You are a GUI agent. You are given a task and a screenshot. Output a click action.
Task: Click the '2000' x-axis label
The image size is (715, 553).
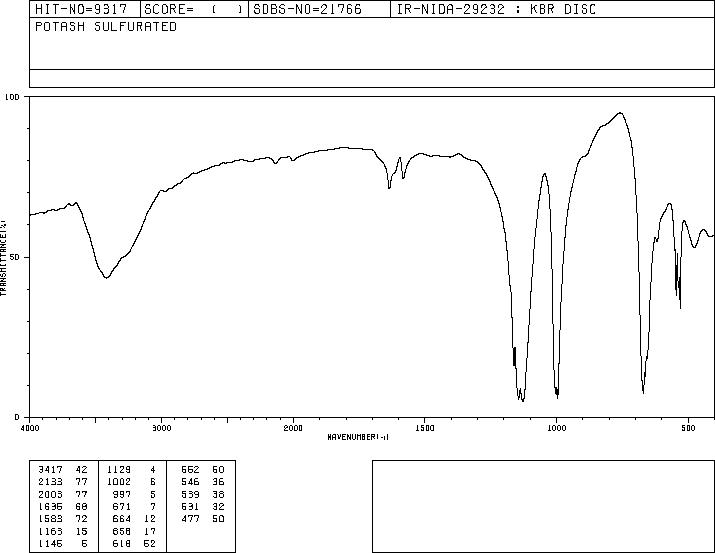[x=293, y=428]
